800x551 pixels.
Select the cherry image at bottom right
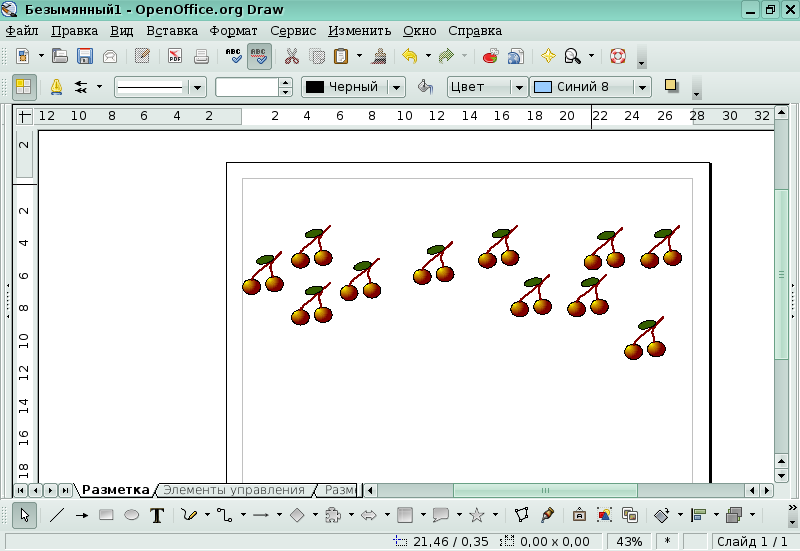tap(645, 338)
